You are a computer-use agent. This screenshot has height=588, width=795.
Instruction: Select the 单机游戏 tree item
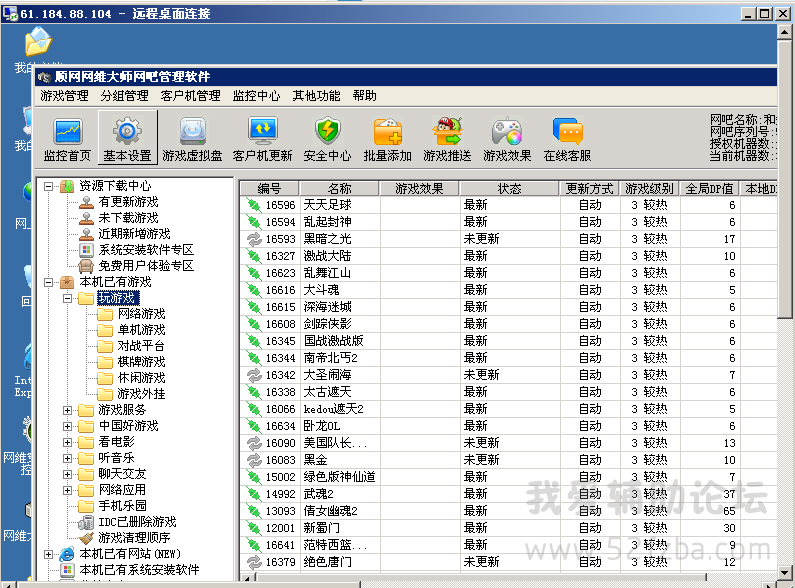[141, 330]
